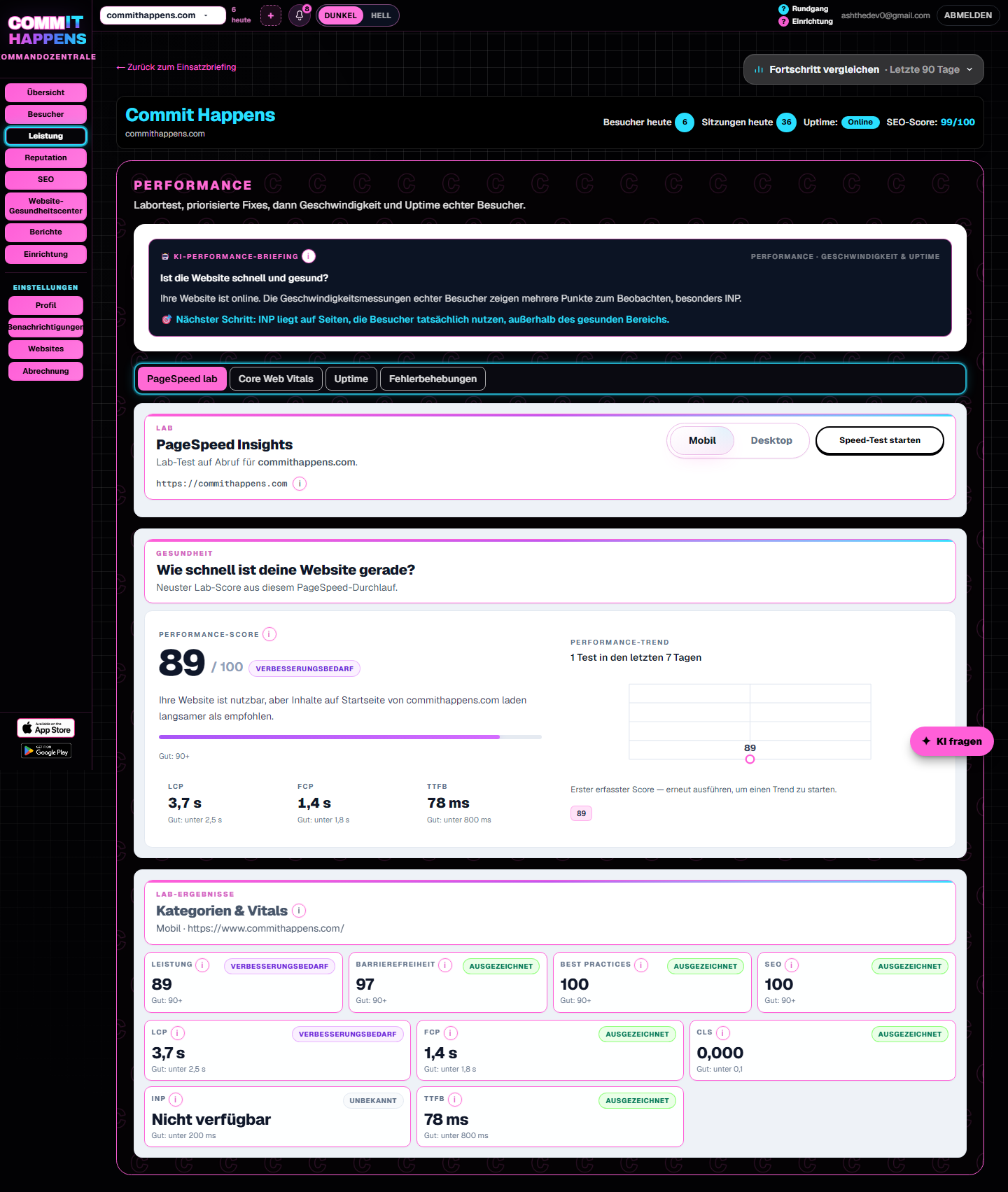Open the LCP card info icon

click(178, 1033)
